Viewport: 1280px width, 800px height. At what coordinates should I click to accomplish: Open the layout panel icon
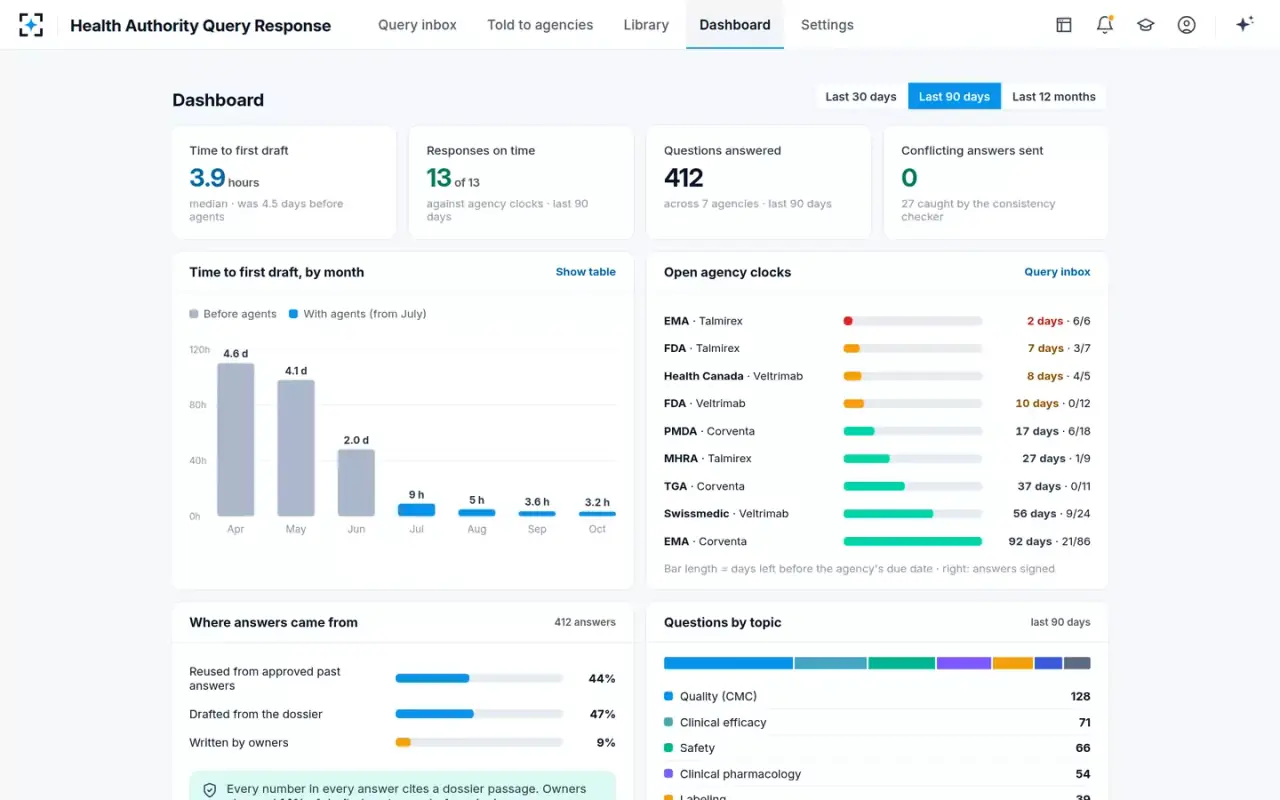[x=1064, y=25]
